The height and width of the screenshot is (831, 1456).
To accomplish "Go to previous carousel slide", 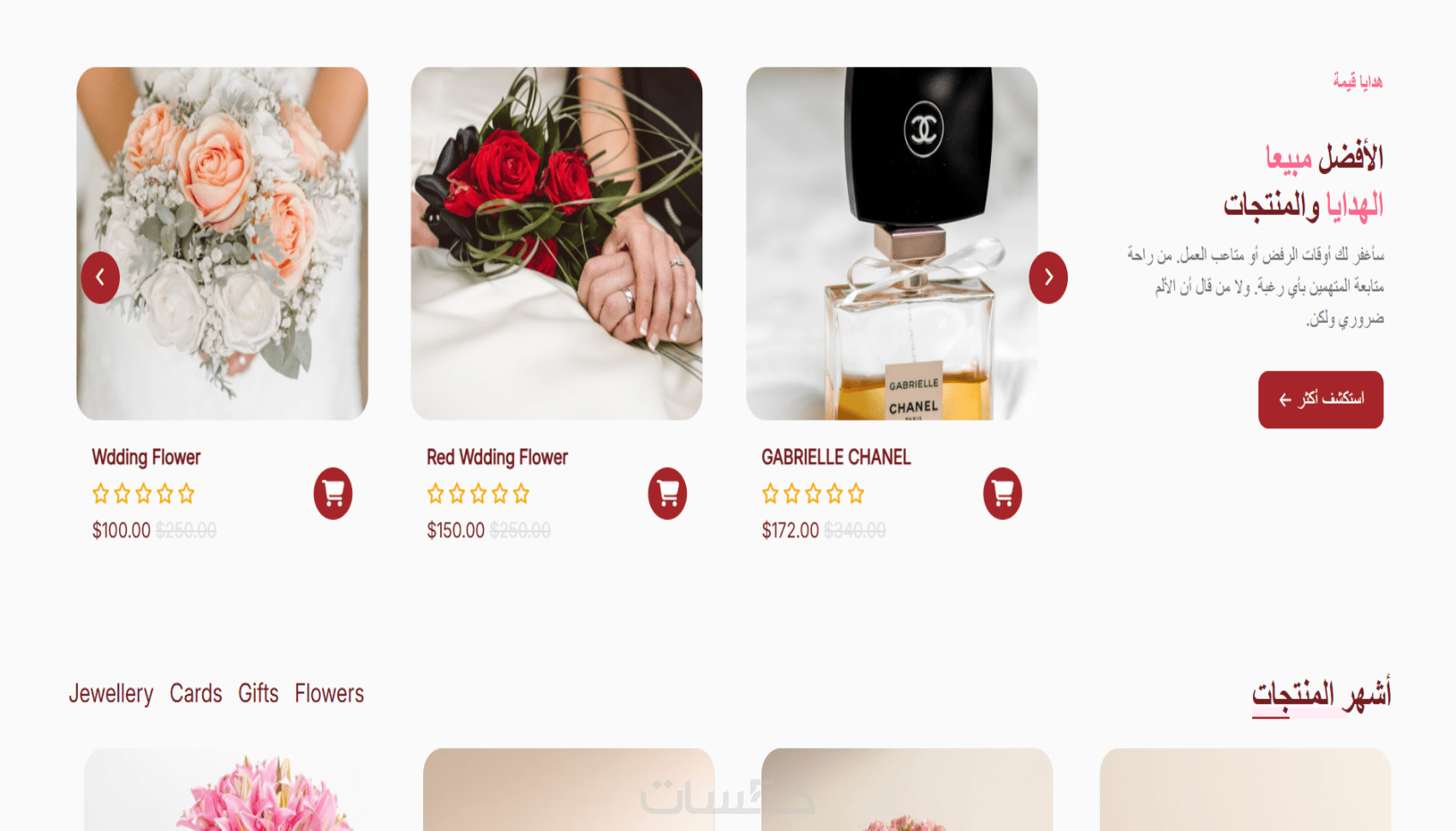I will pyautogui.click(x=100, y=278).
